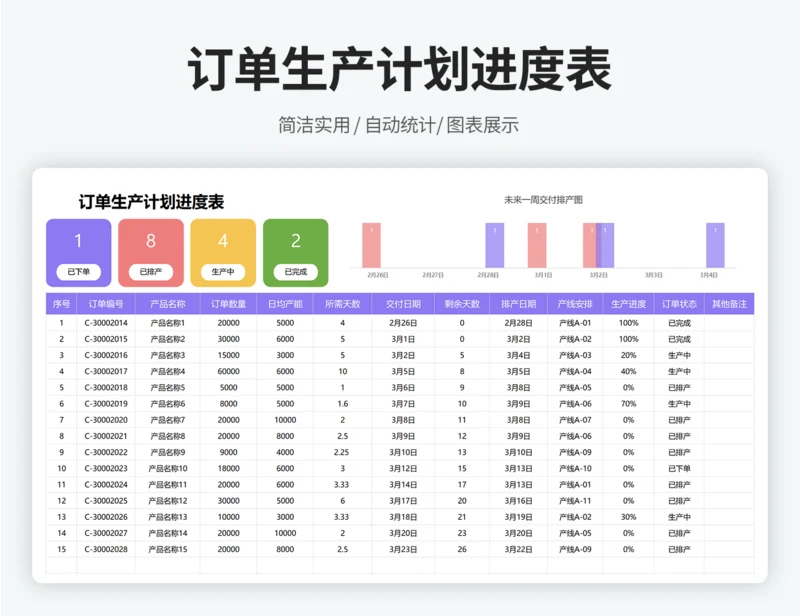800x616 pixels.
Task: Click scheduling date 3月19日 in the C-30002026 row
Action: (x=518, y=517)
